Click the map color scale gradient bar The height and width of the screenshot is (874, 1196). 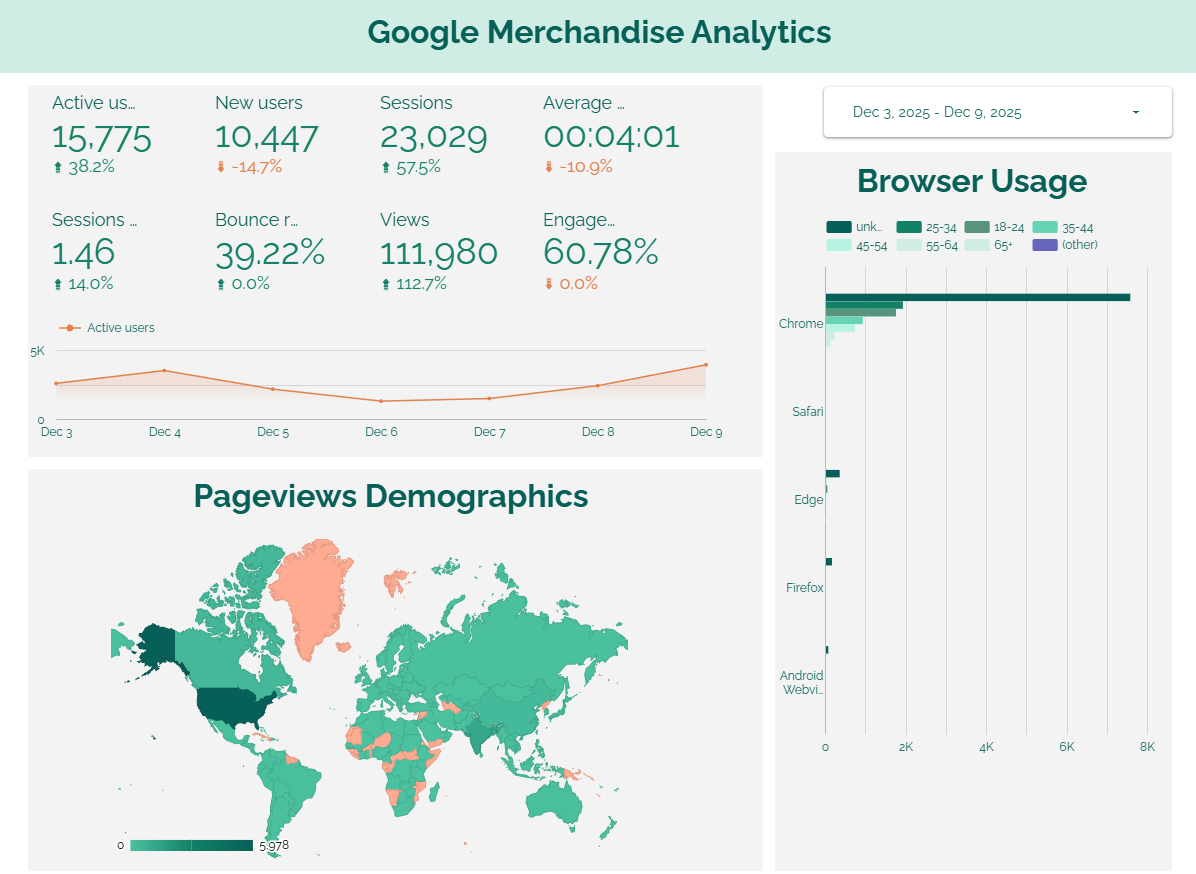191,846
